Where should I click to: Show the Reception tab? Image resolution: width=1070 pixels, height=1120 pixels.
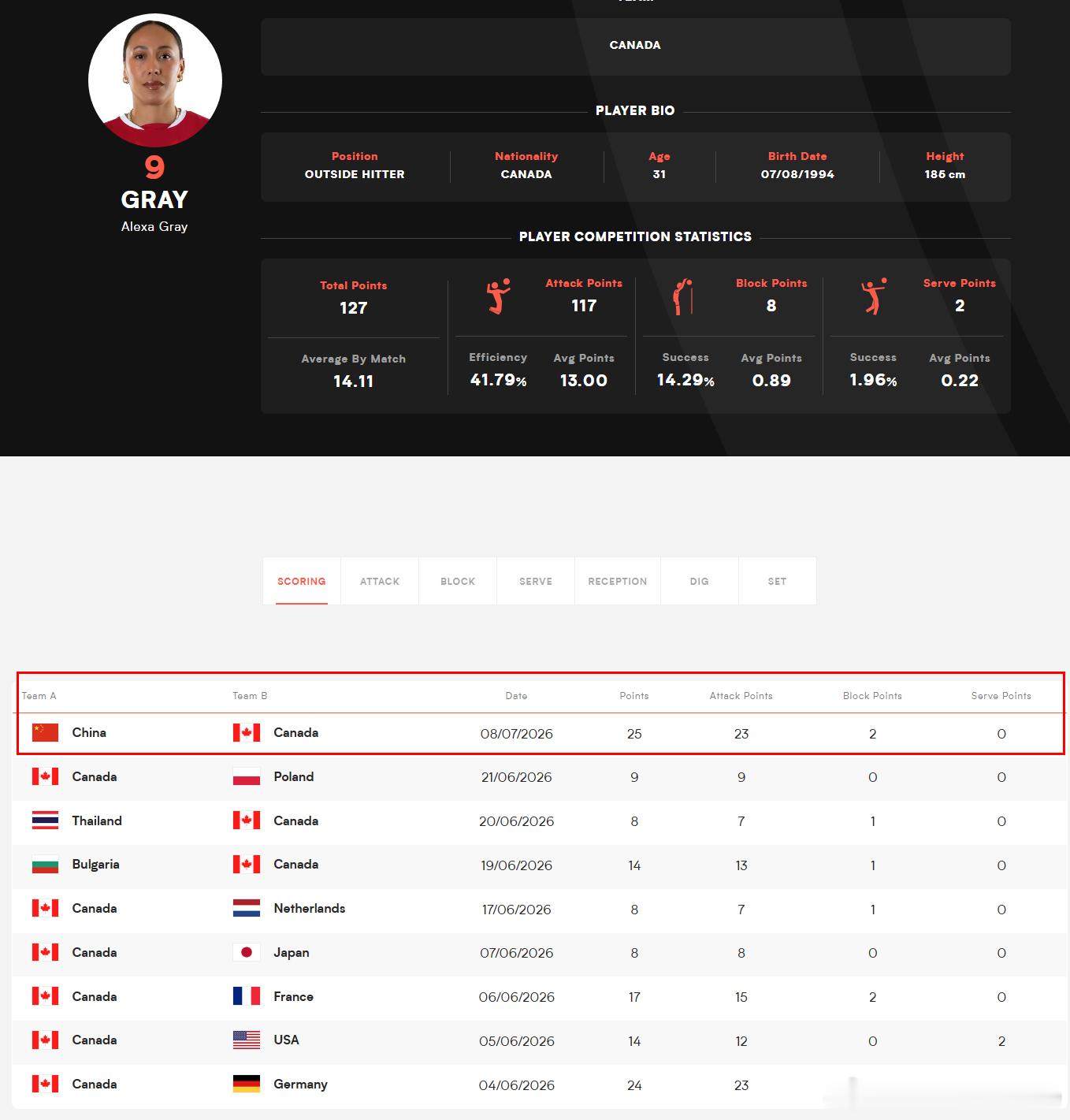tap(618, 581)
